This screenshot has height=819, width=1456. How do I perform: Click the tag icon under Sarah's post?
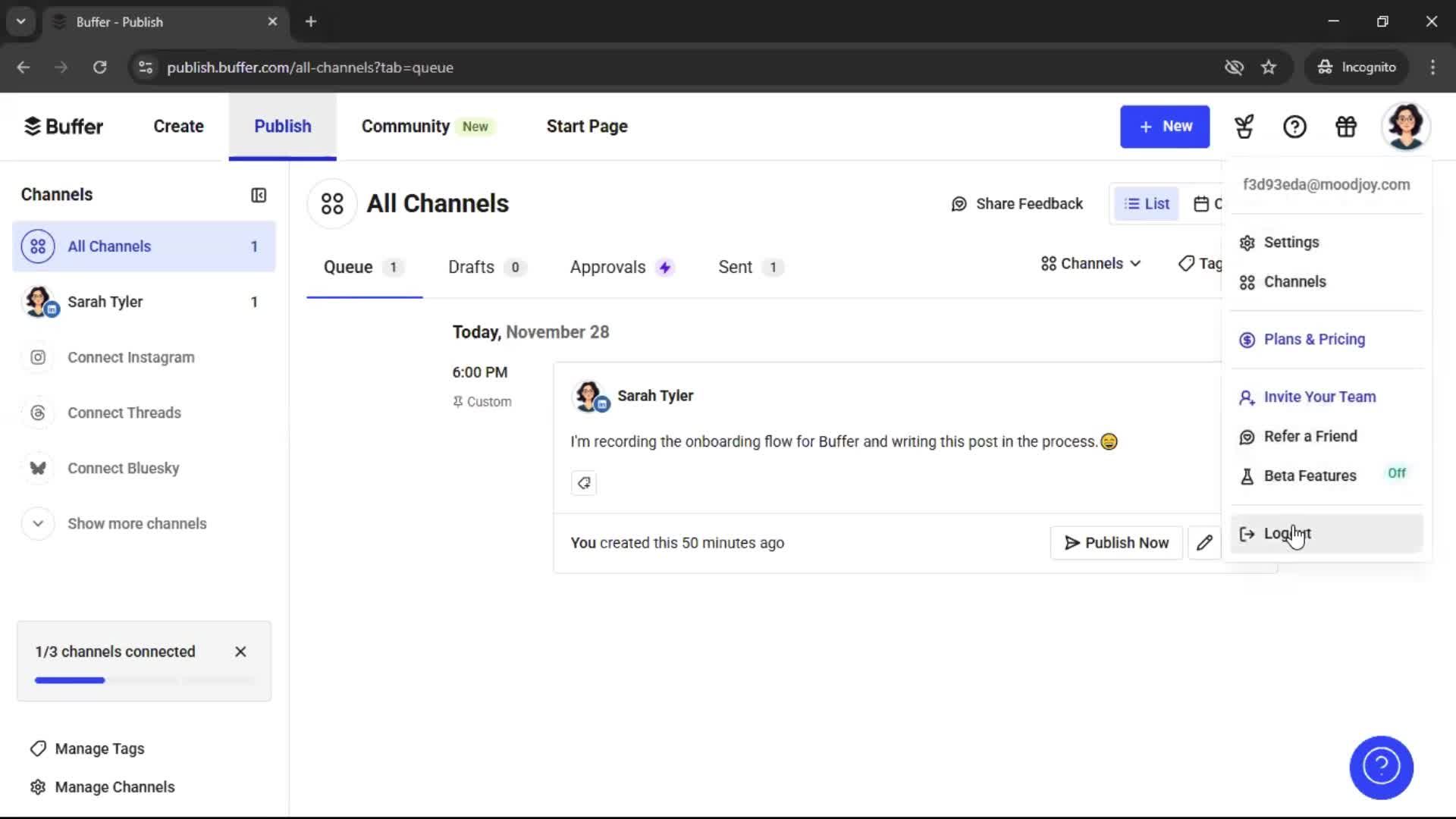[x=583, y=483]
